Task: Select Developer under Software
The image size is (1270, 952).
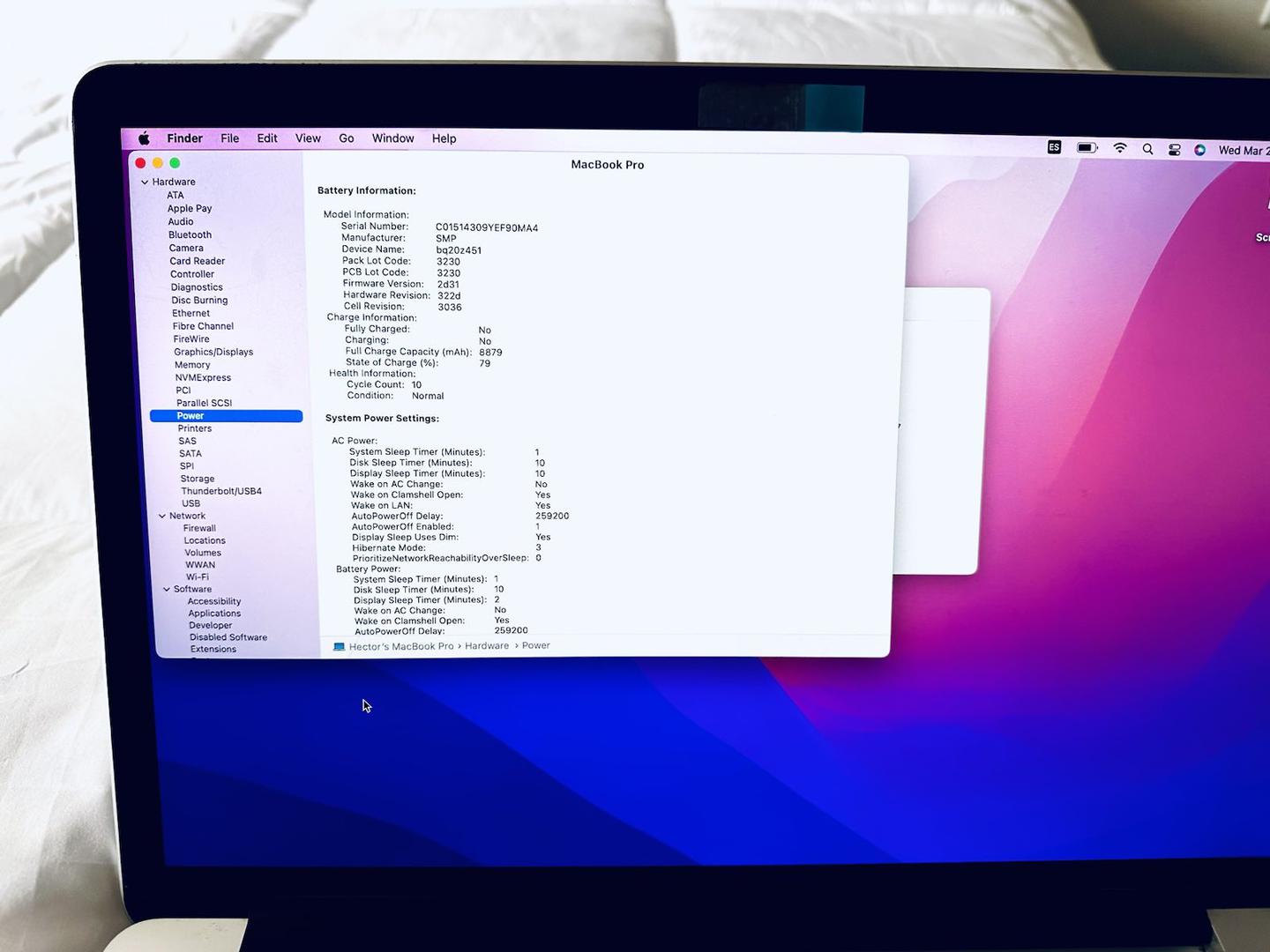Action: 211,625
